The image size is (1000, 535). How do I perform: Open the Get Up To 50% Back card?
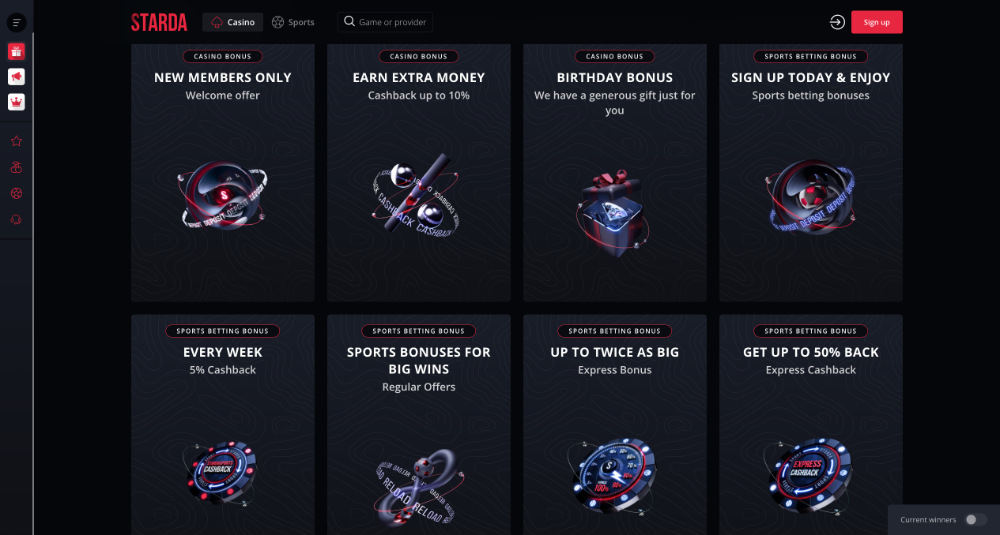click(810, 430)
